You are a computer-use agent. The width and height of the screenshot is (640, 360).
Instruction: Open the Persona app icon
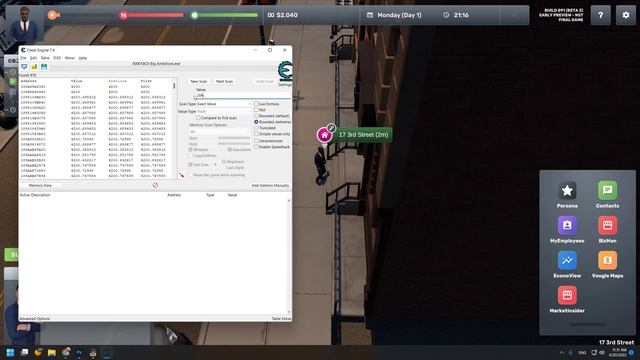tap(567, 191)
